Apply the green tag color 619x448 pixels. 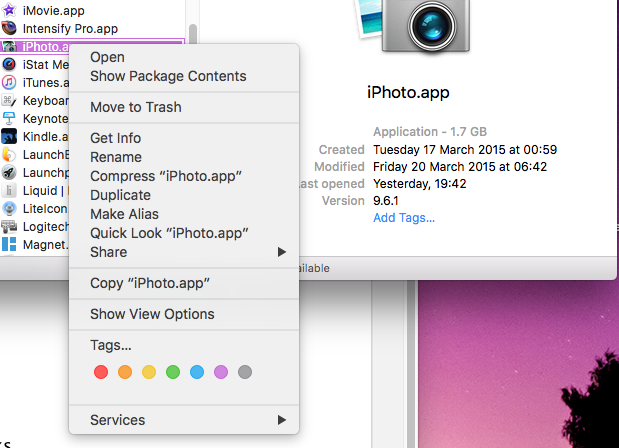click(x=173, y=372)
